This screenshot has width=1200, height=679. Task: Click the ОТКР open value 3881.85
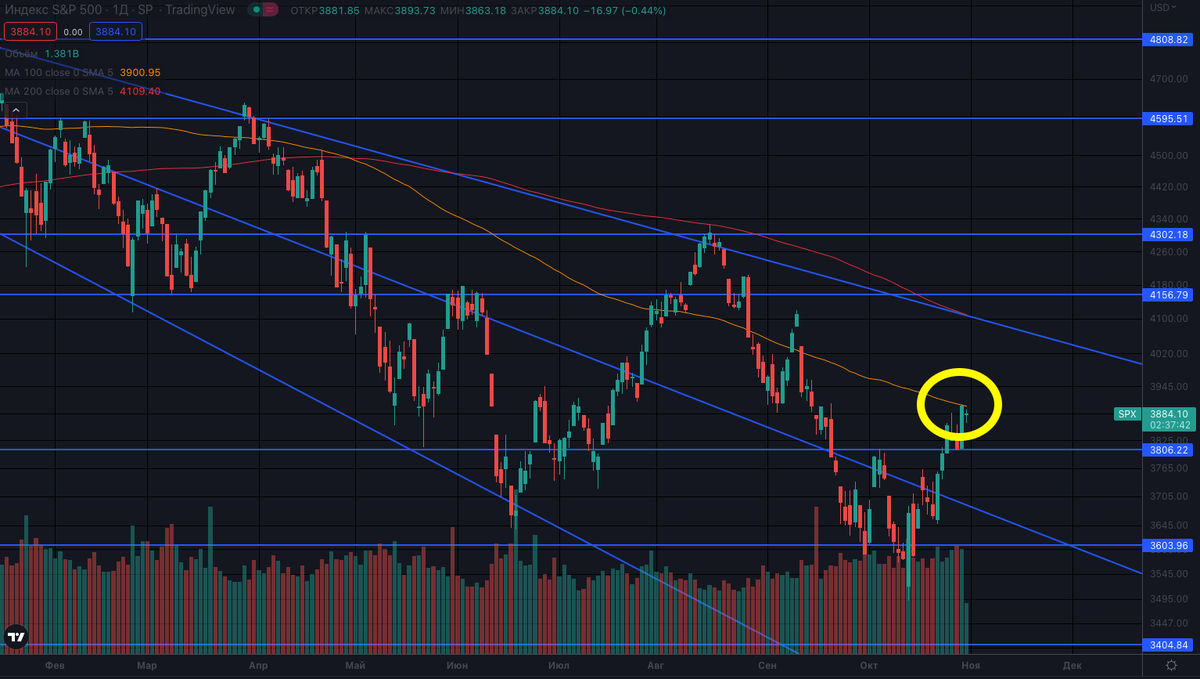tap(338, 10)
